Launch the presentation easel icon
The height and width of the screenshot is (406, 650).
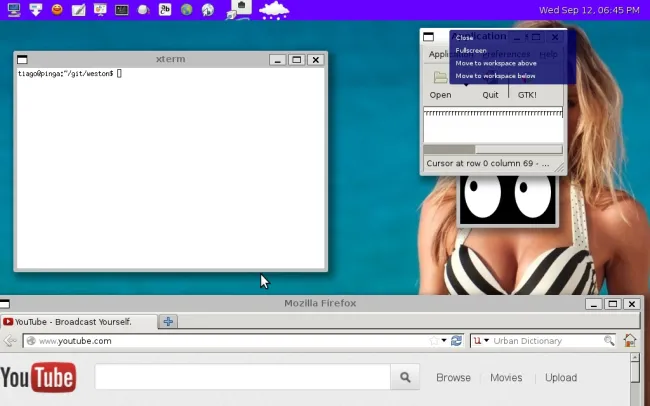pyautogui.click(x=100, y=10)
